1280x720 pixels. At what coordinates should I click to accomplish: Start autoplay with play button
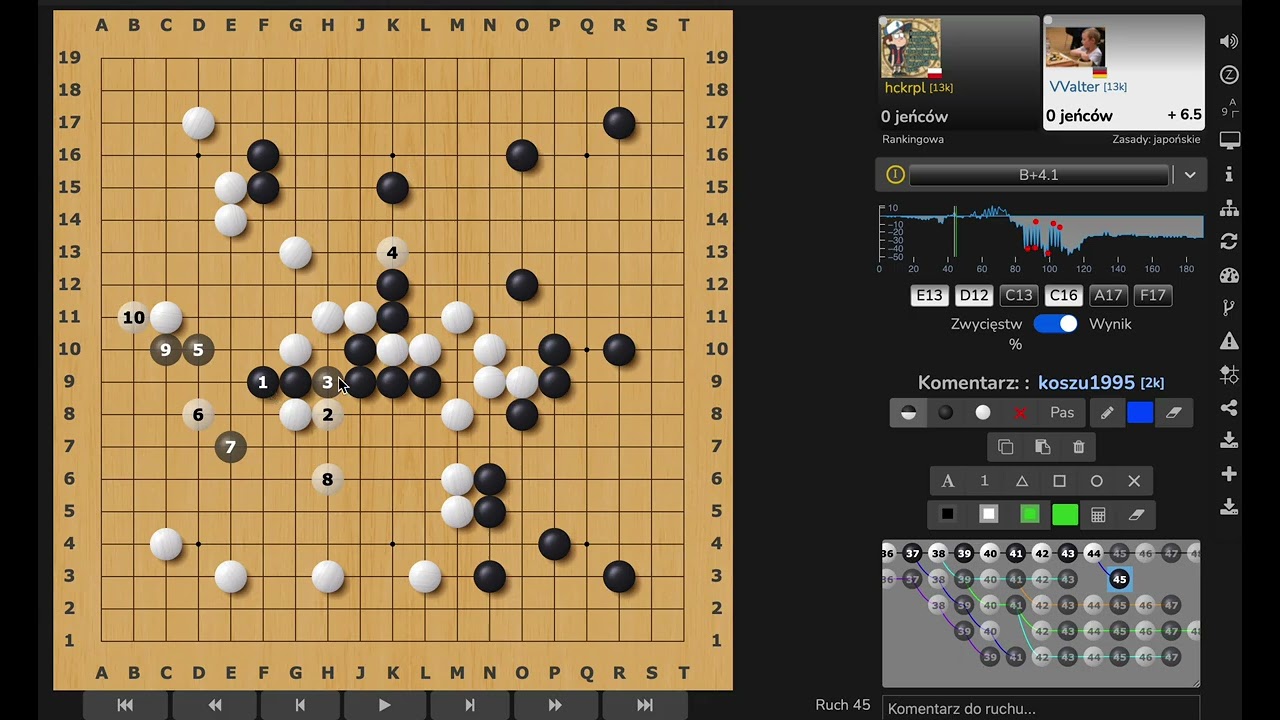coord(384,705)
